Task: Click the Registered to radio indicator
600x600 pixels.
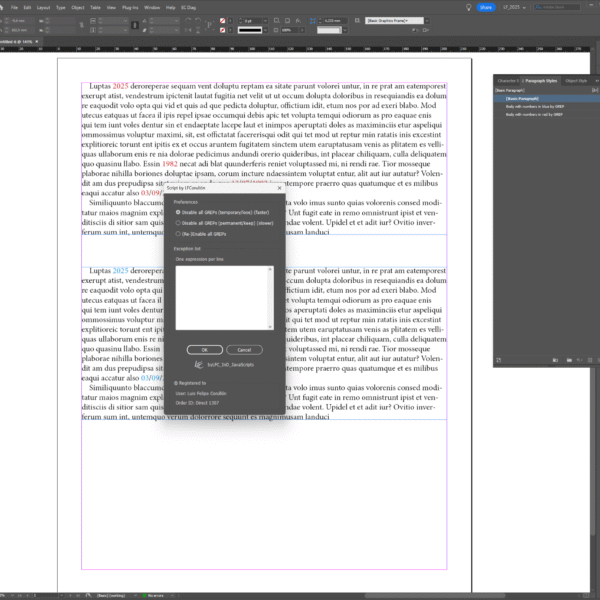Action: click(x=176, y=383)
